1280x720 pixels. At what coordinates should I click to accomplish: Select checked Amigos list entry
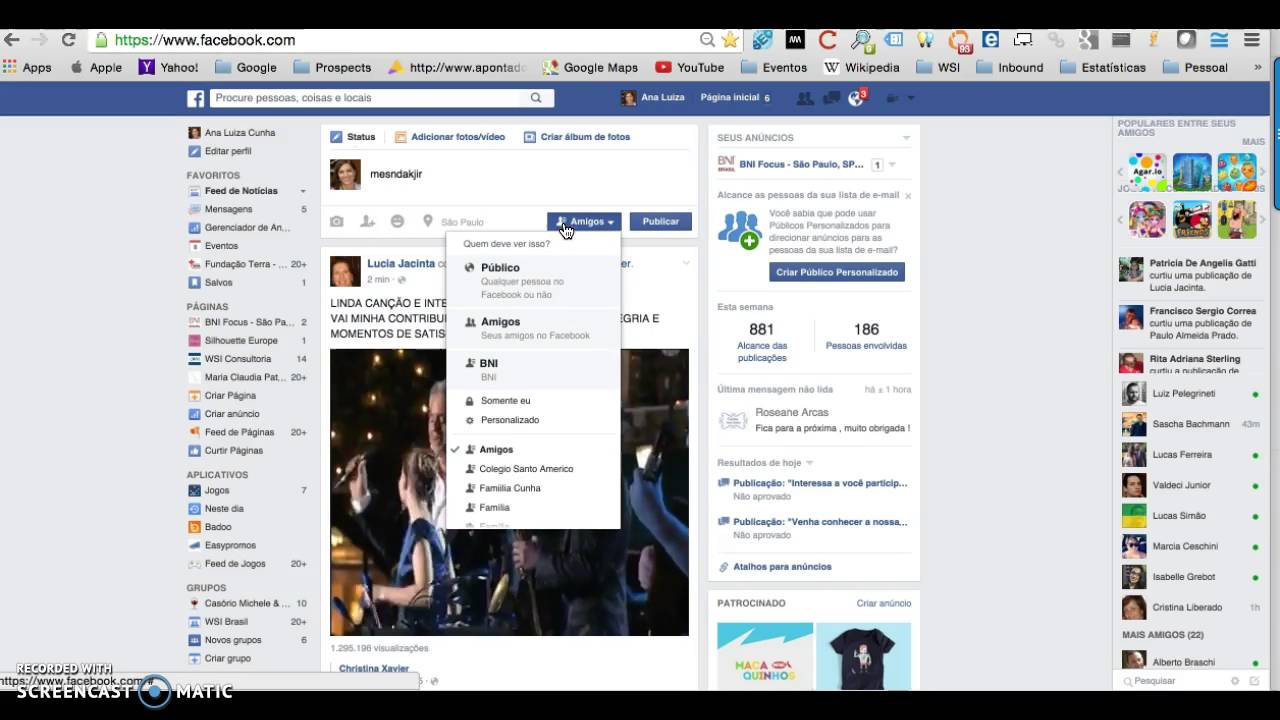tap(533, 450)
